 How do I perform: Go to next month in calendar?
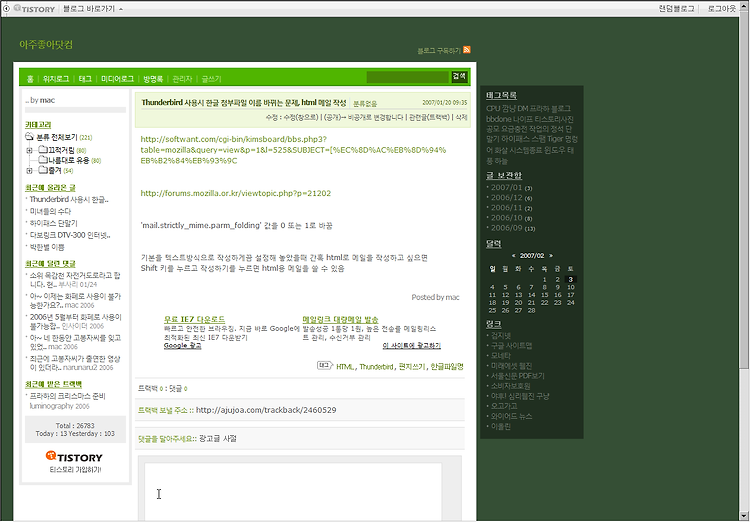point(551,255)
